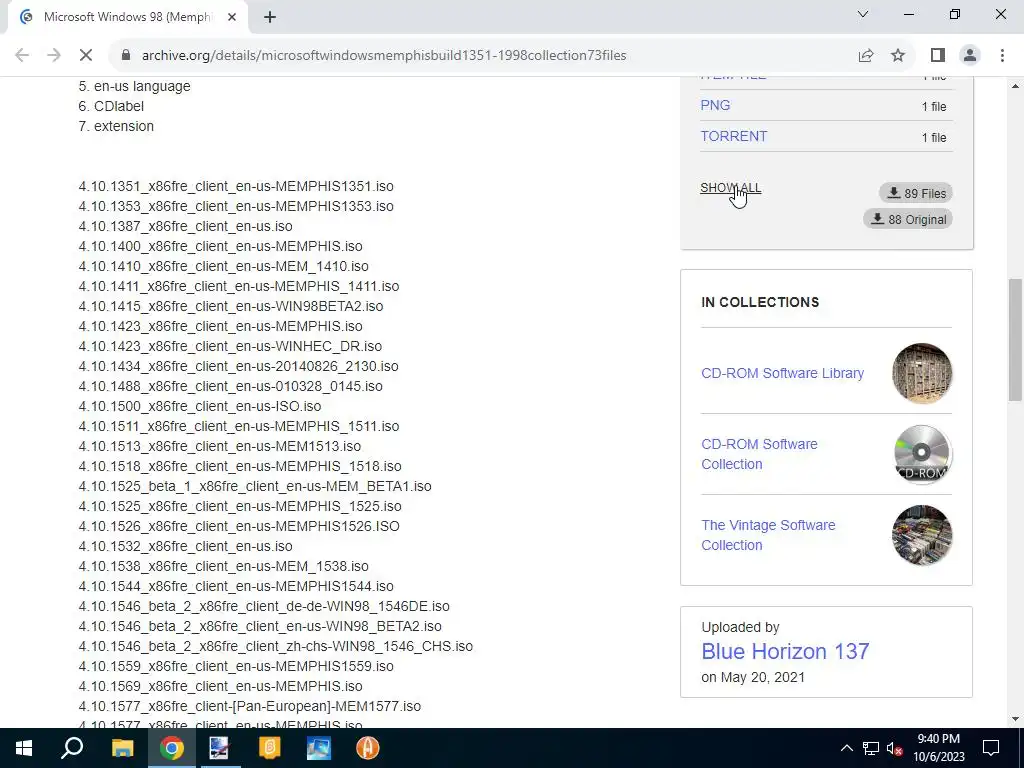
Task: Click Vintage Software Collection thumbnail image
Action: pos(921,535)
